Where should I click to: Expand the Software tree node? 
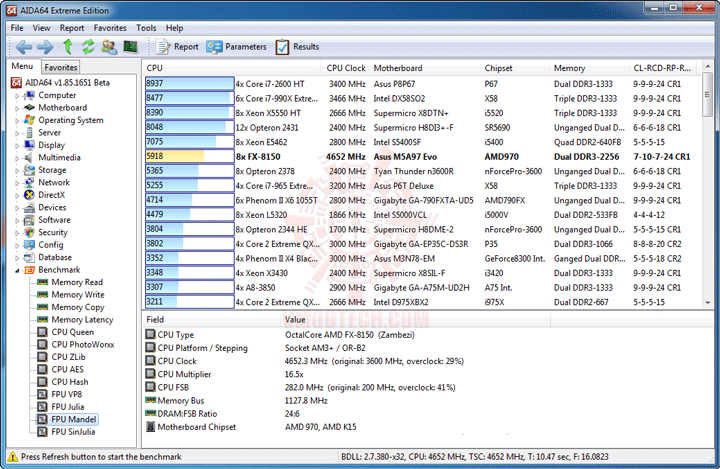tap(17, 220)
